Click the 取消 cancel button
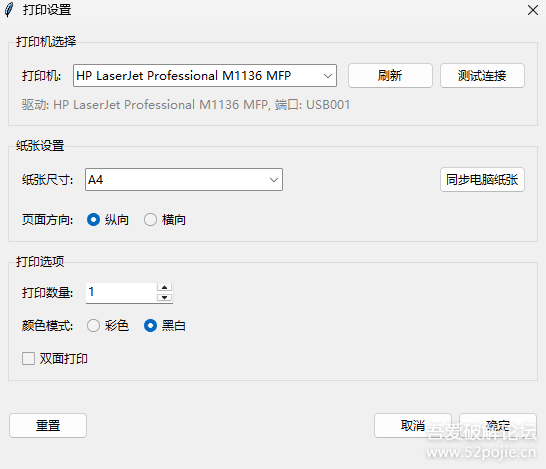546x469 pixels. [413, 425]
